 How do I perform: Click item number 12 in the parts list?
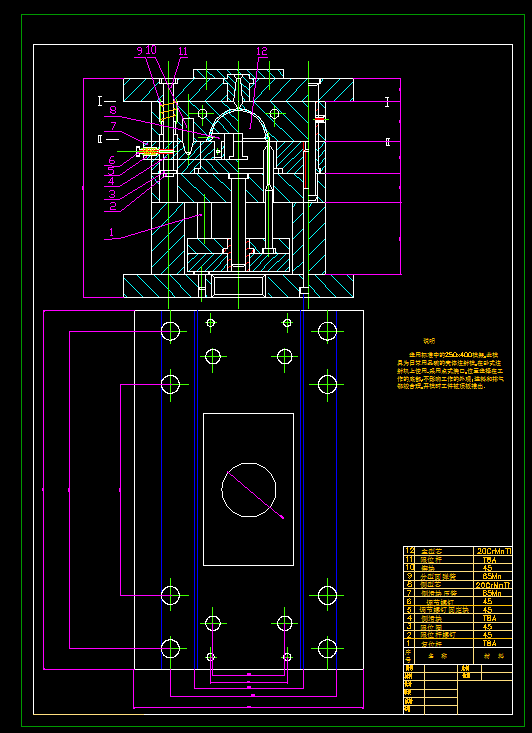[410, 551]
